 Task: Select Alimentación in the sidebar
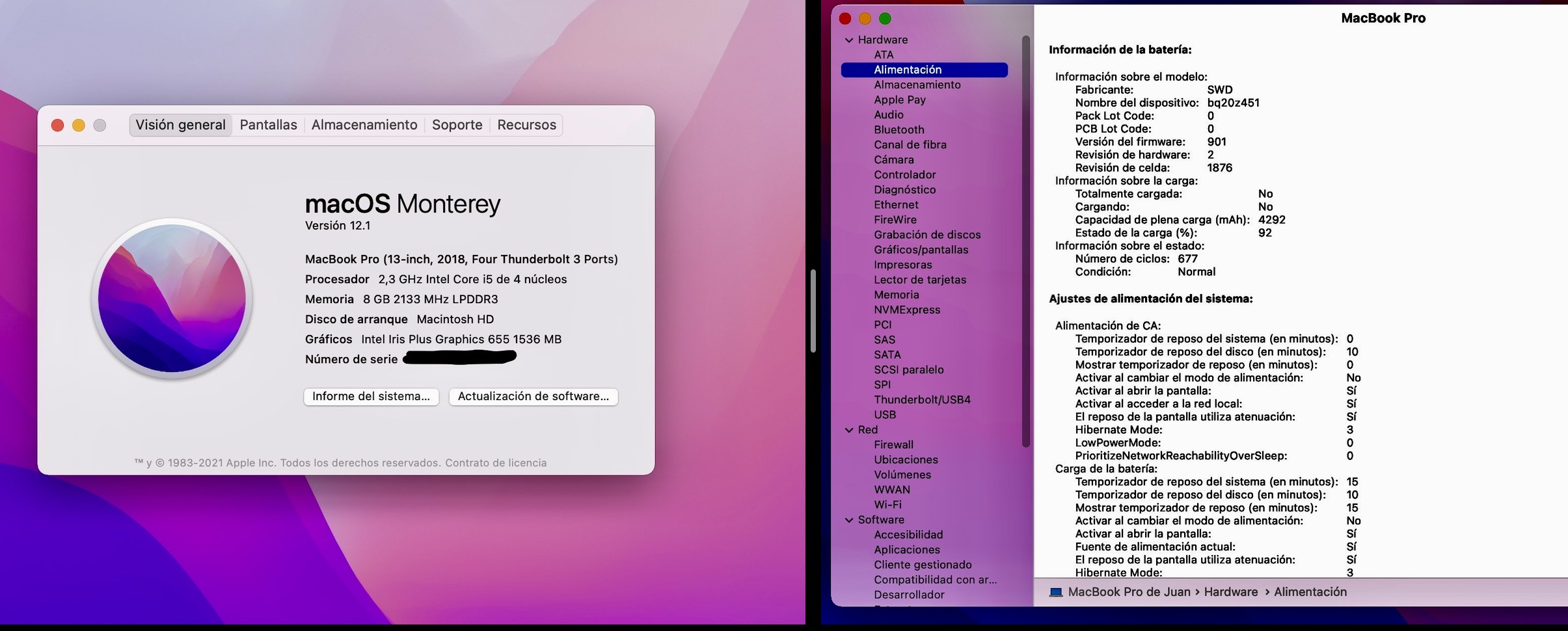click(x=924, y=70)
